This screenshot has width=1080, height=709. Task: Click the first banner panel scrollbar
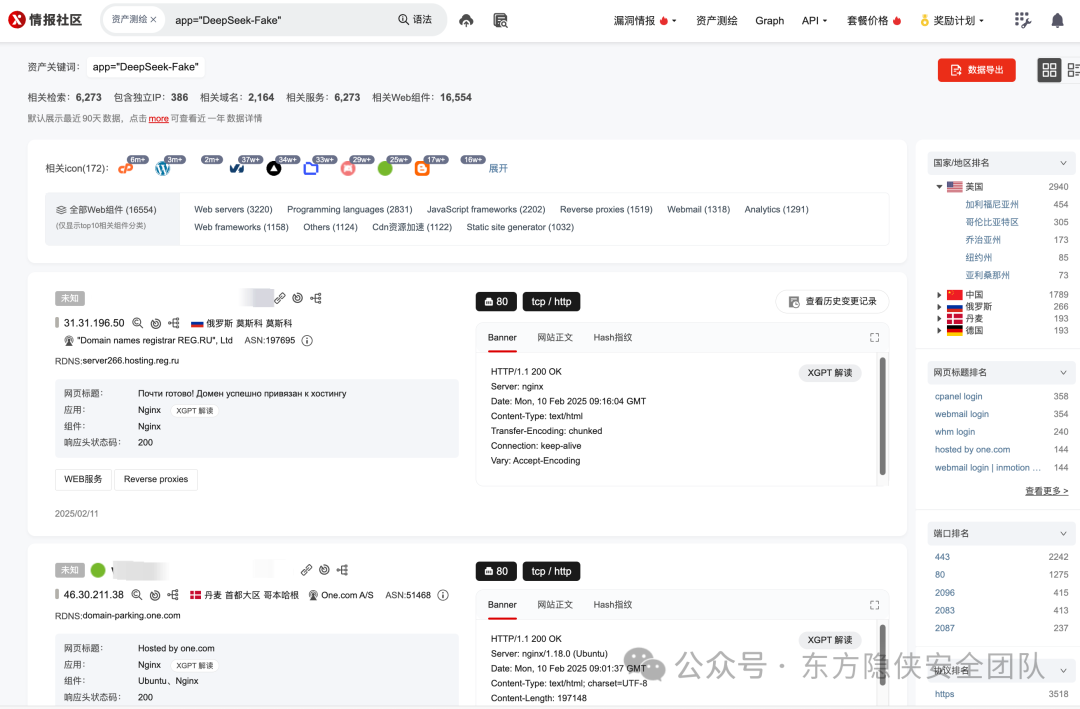[x=882, y=415]
